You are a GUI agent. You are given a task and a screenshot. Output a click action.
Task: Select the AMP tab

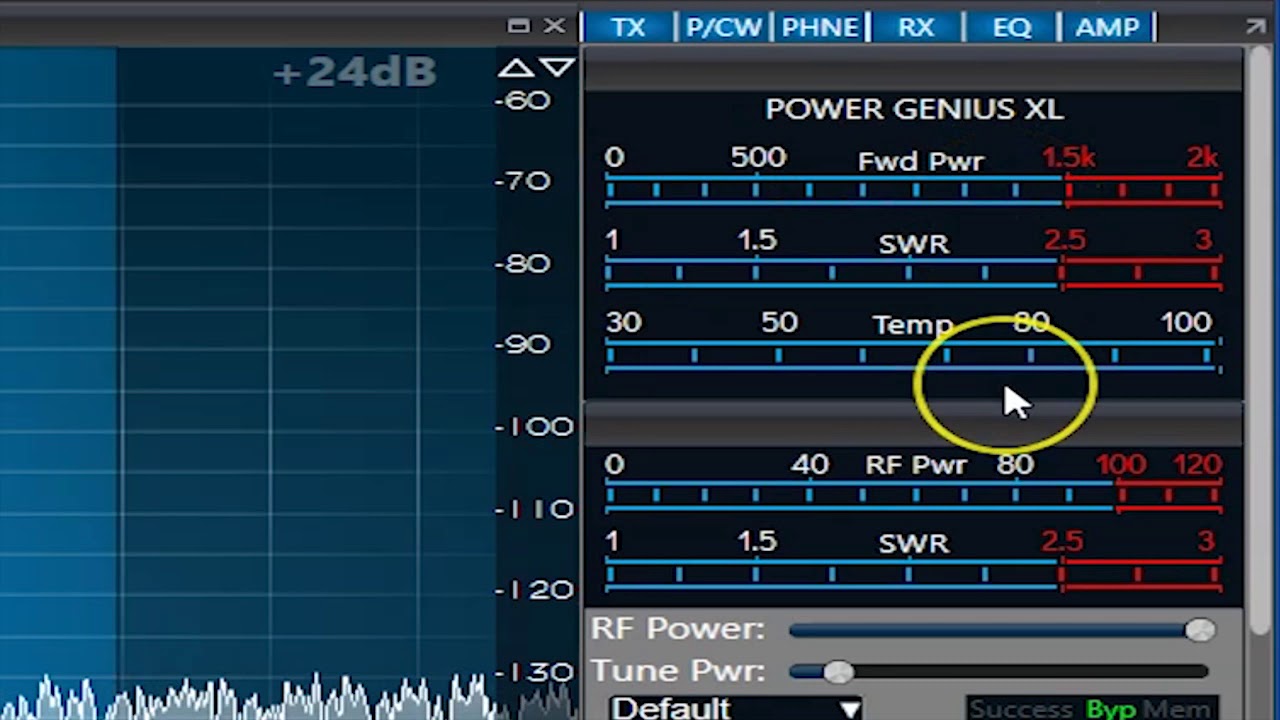tap(1107, 27)
